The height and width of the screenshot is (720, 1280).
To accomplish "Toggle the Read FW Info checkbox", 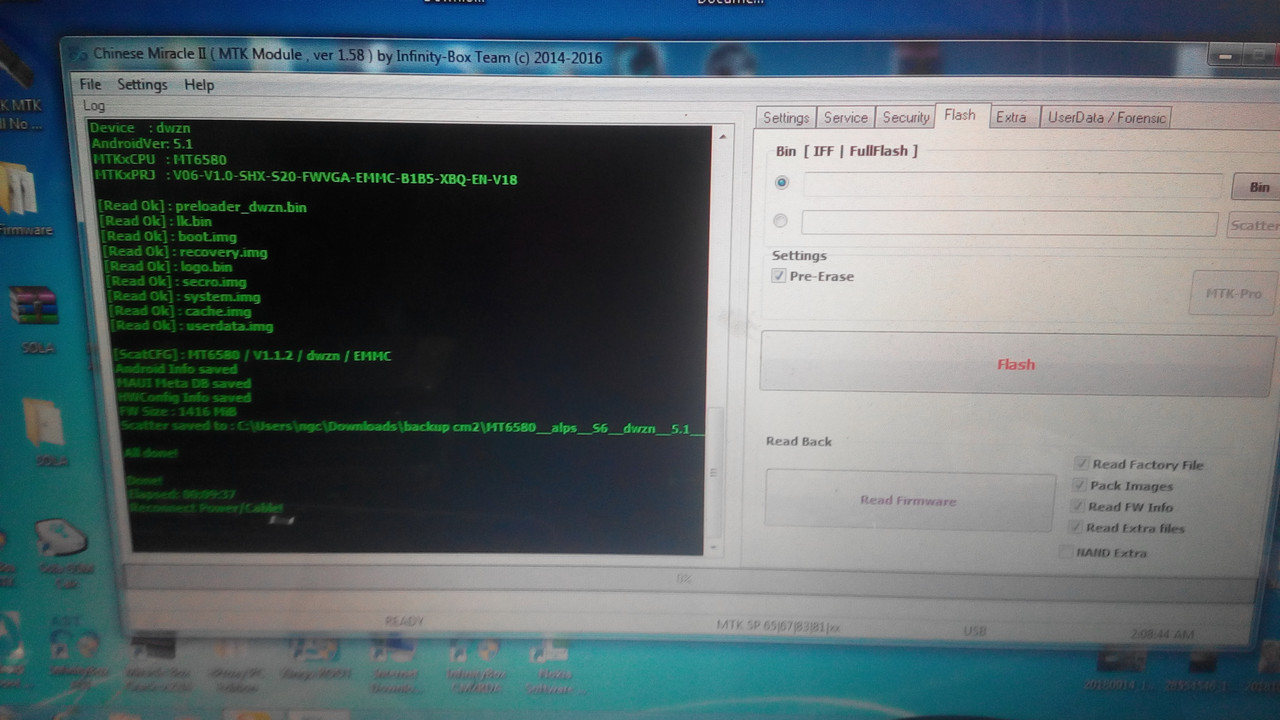I will [x=1077, y=507].
